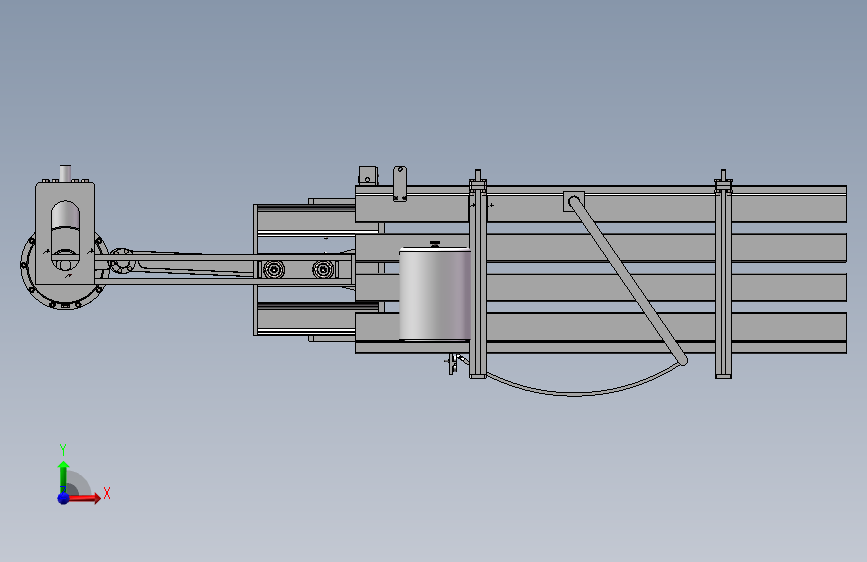Select the motor housing box at the left end
867x562 pixels.
(65, 233)
